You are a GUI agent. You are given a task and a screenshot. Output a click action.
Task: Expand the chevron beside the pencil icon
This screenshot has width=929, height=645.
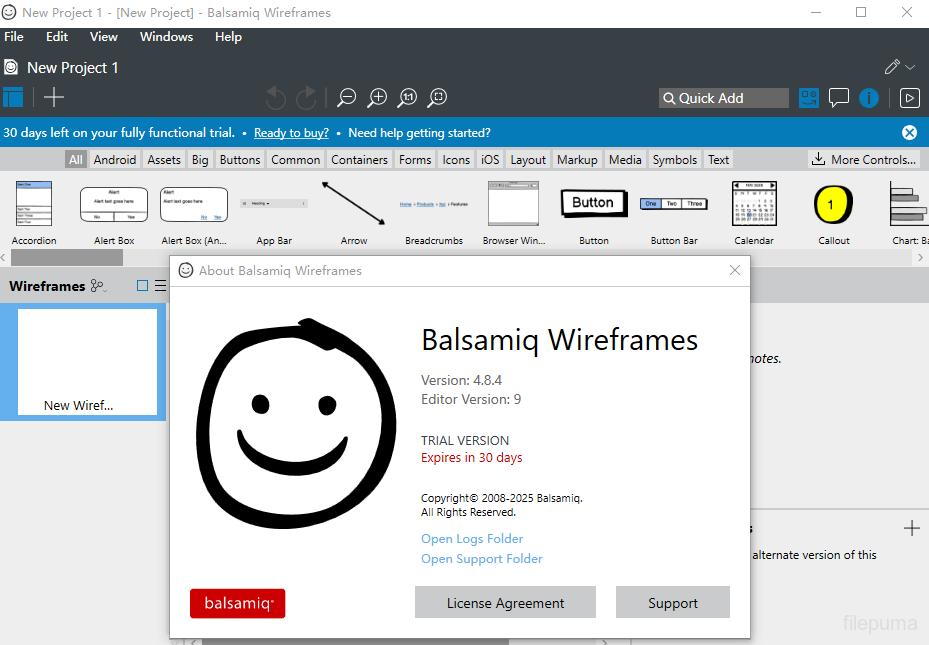point(911,68)
